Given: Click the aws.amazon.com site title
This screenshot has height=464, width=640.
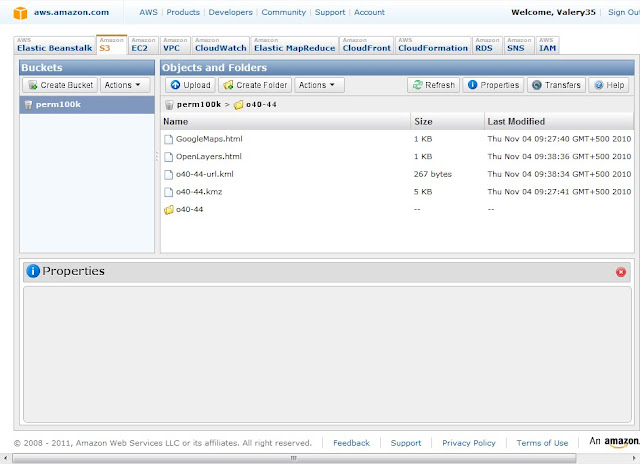Looking at the screenshot, I should pyautogui.click(x=71, y=12).
